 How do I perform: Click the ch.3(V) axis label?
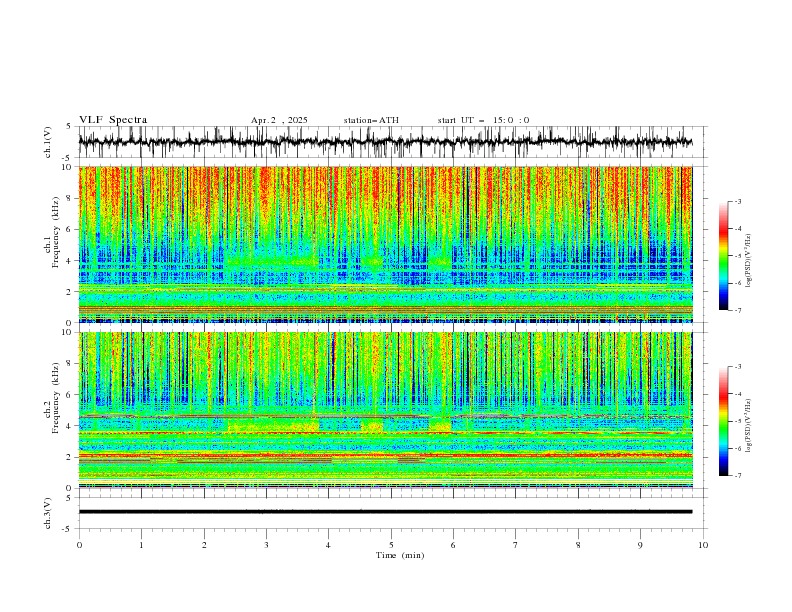point(48,513)
